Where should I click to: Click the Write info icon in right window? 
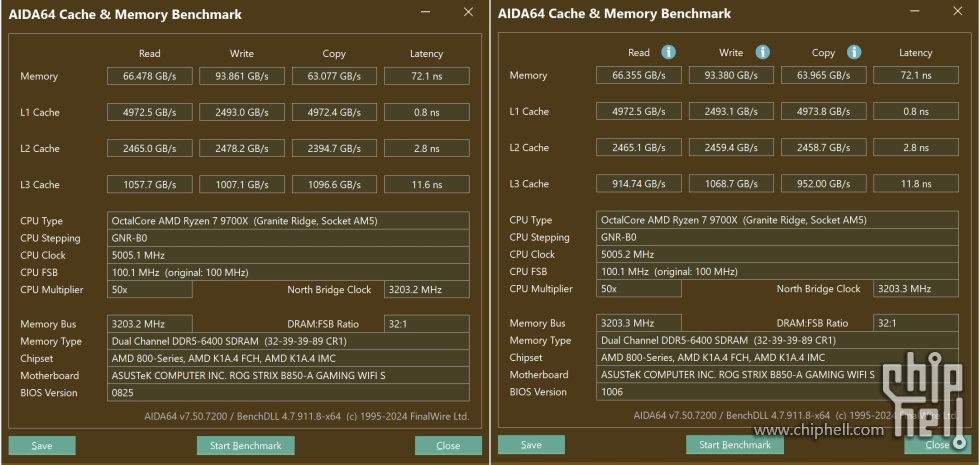pyautogui.click(x=762, y=52)
